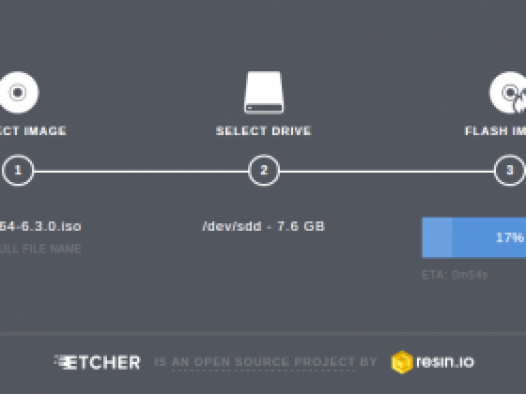Click the flash image disc-with-flame icon
This screenshot has width=526, height=394.
(x=508, y=92)
